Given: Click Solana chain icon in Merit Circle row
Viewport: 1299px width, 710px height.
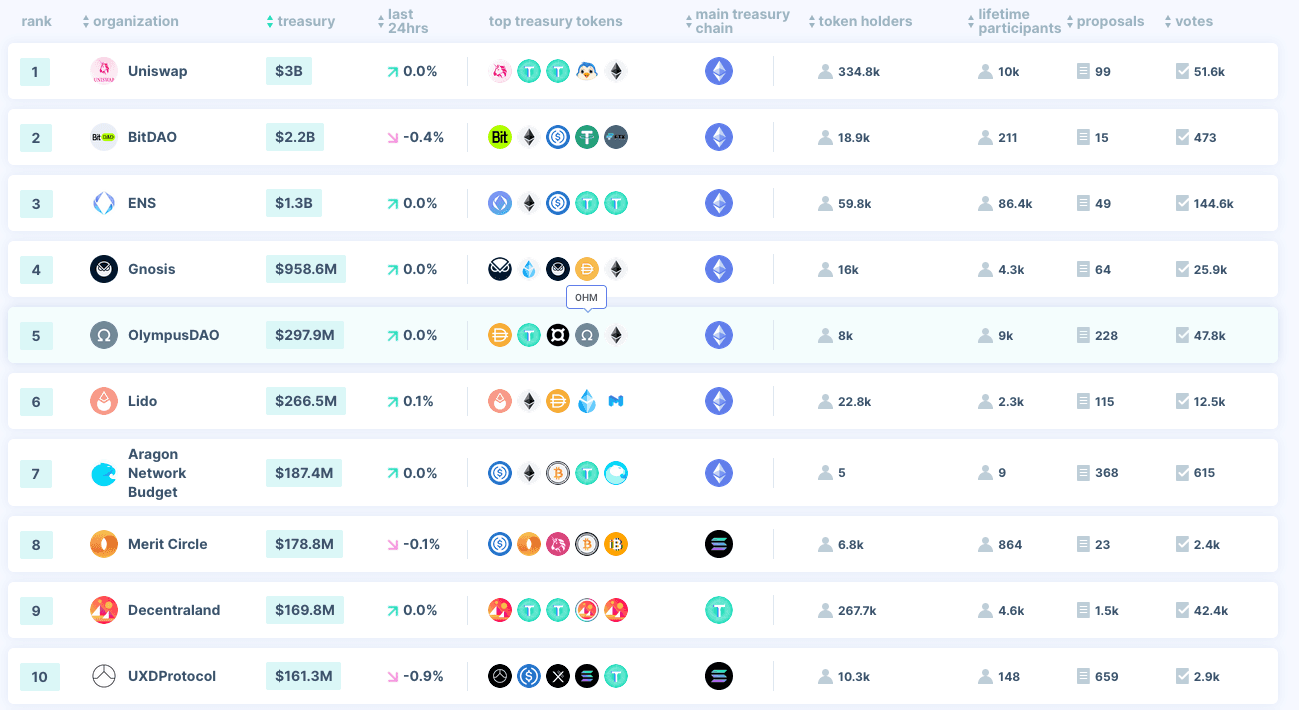Looking at the screenshot, I should 719,544.
